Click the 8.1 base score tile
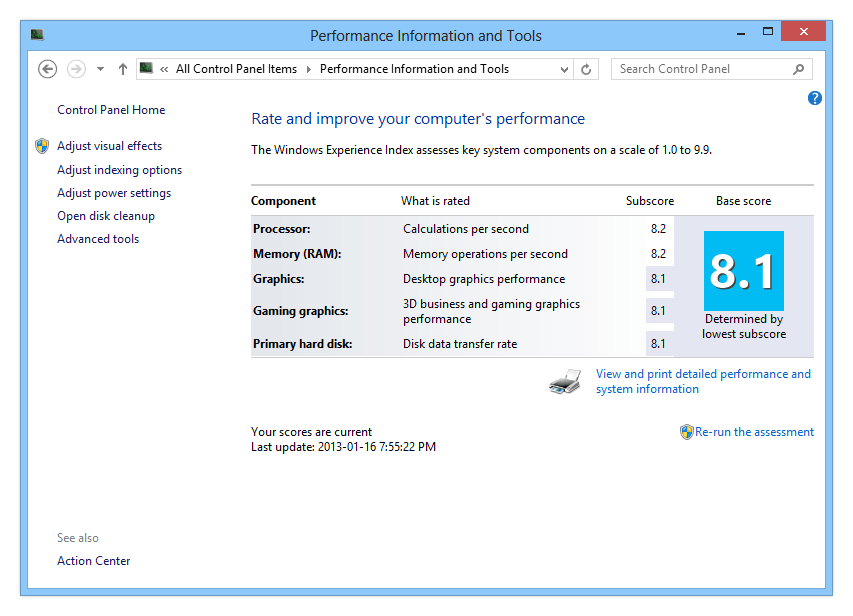This screenshot has width=853, height=616. (x=744, y=271)
